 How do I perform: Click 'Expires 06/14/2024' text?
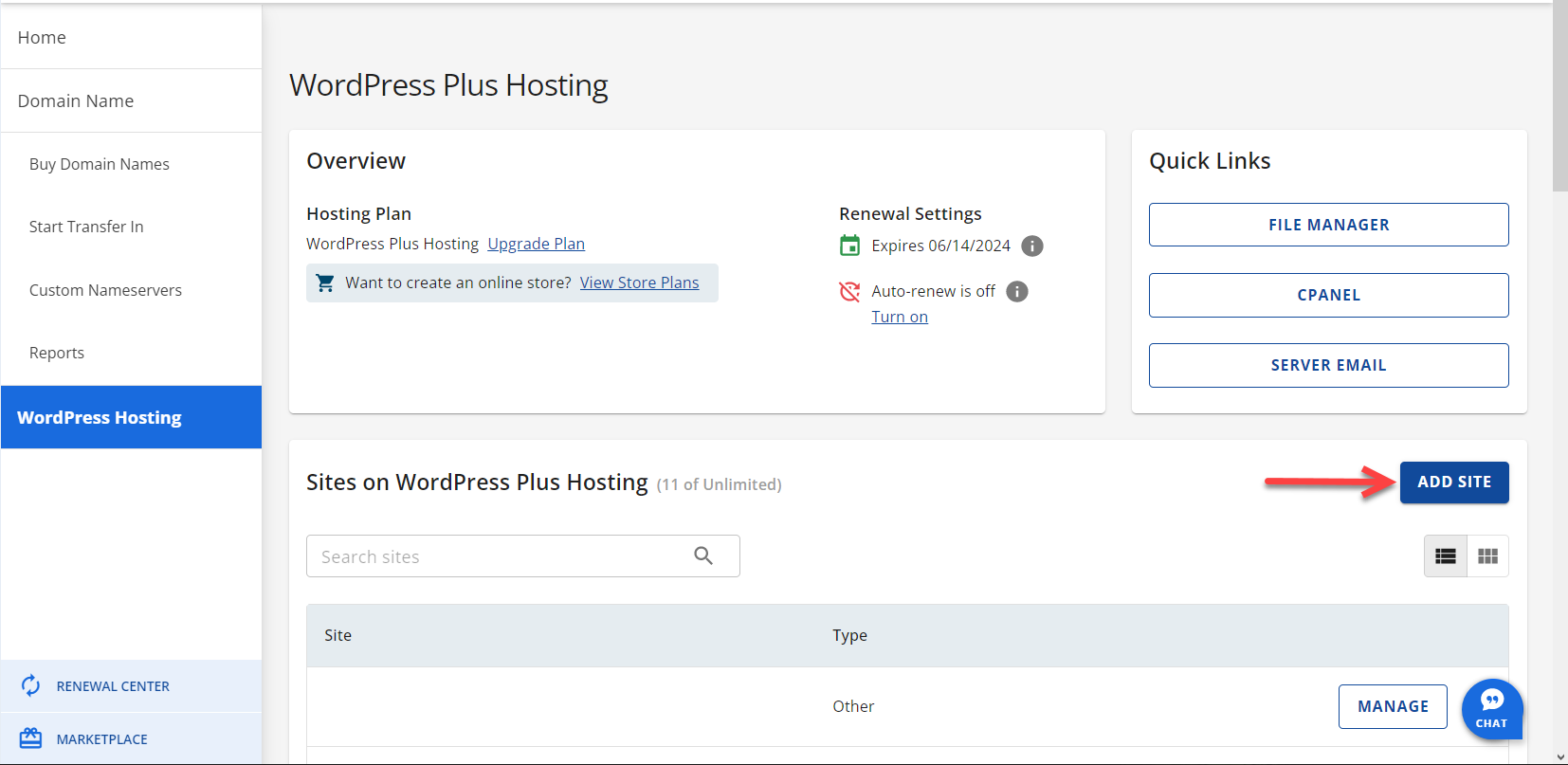pos(940,246)
